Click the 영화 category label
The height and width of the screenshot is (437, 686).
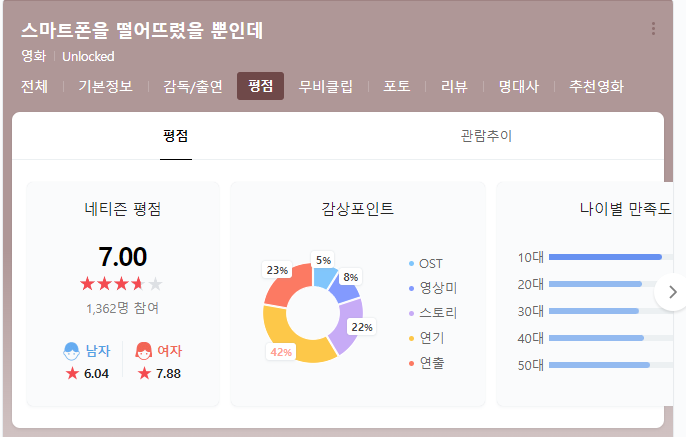(34, 56)
